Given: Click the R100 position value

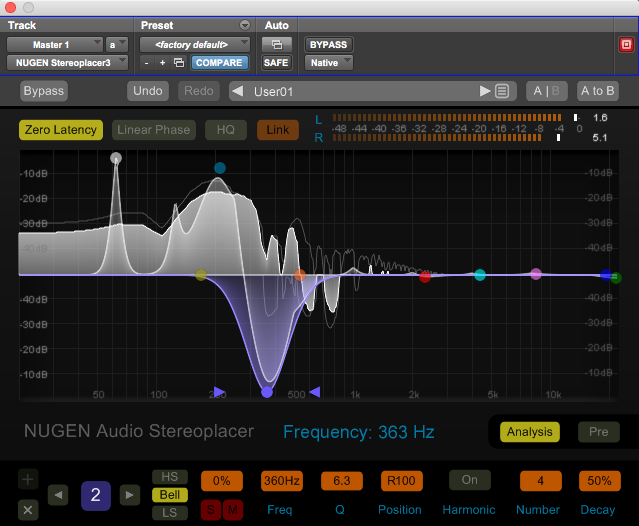Looking at the screenshot, I should click(401, 481).
